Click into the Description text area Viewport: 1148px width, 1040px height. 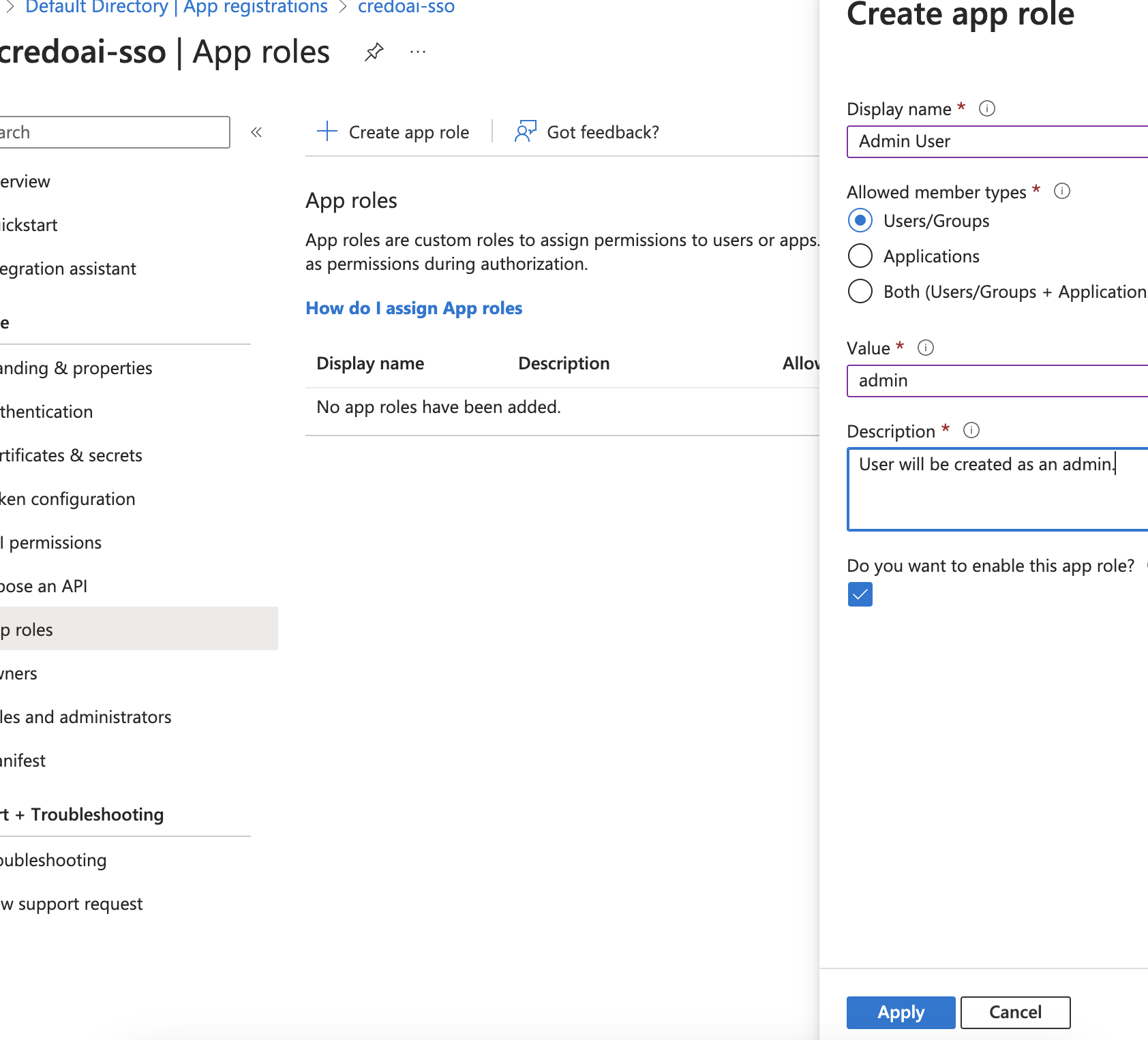coord(997,489)
